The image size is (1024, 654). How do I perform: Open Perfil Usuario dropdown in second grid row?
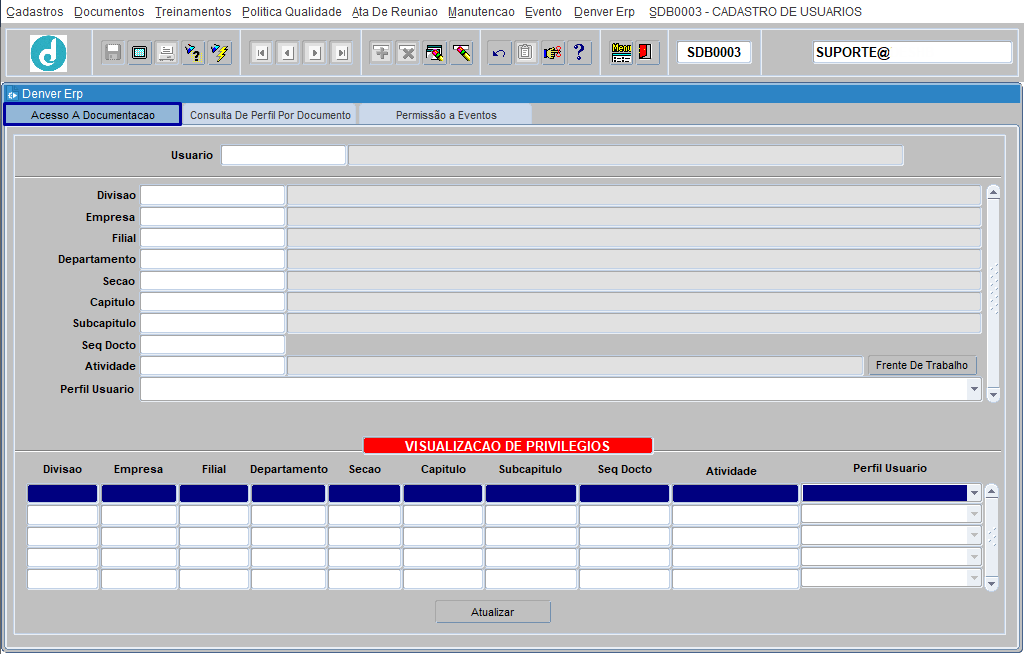(974, 514)
